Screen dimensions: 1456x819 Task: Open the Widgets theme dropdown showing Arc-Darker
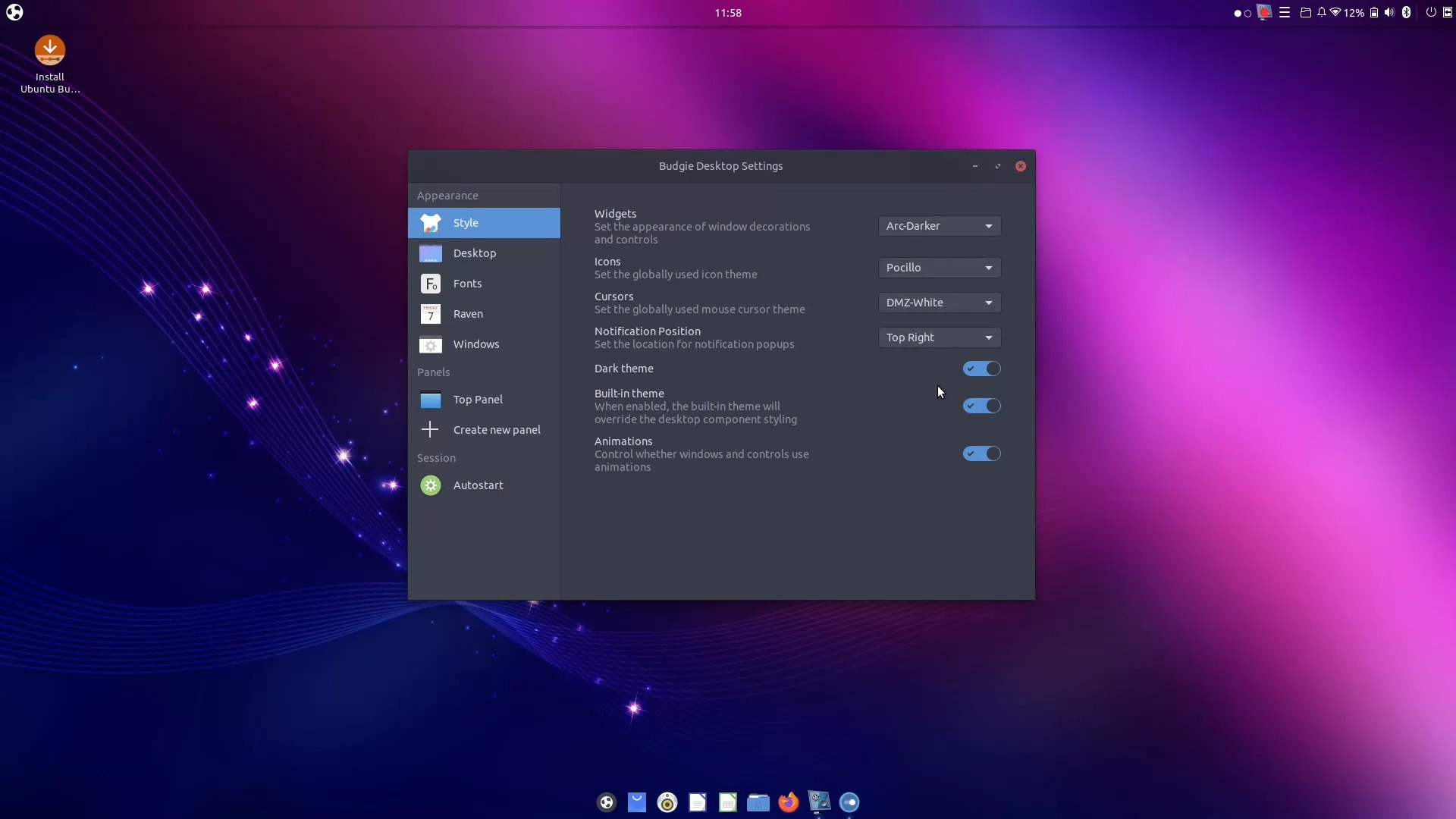939,226
